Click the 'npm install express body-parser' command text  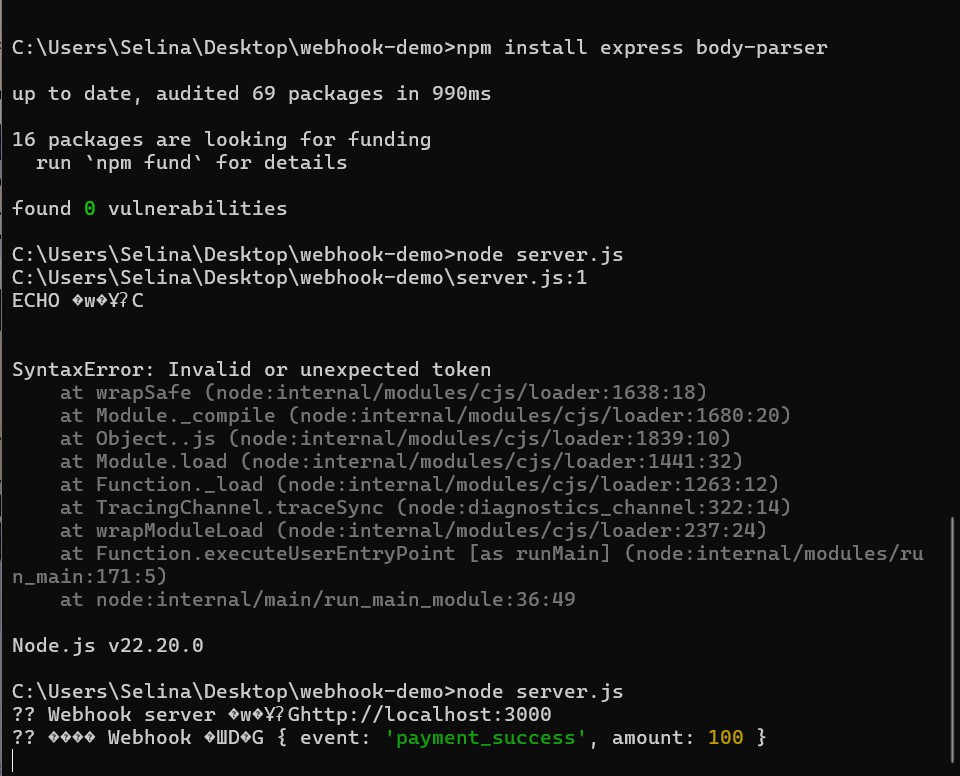[642, 48]
